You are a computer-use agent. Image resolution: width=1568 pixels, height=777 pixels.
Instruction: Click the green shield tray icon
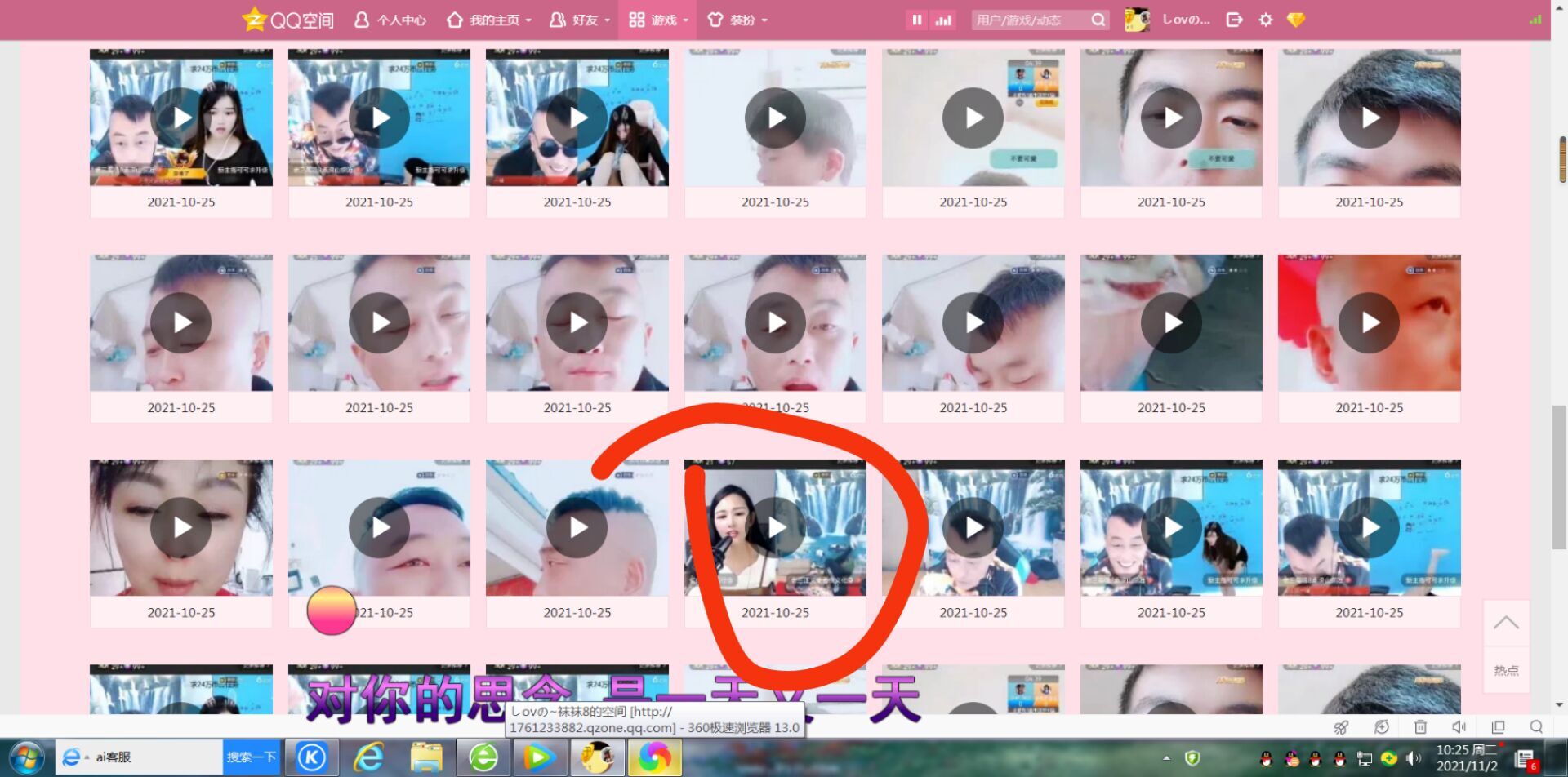(1192, 758)
